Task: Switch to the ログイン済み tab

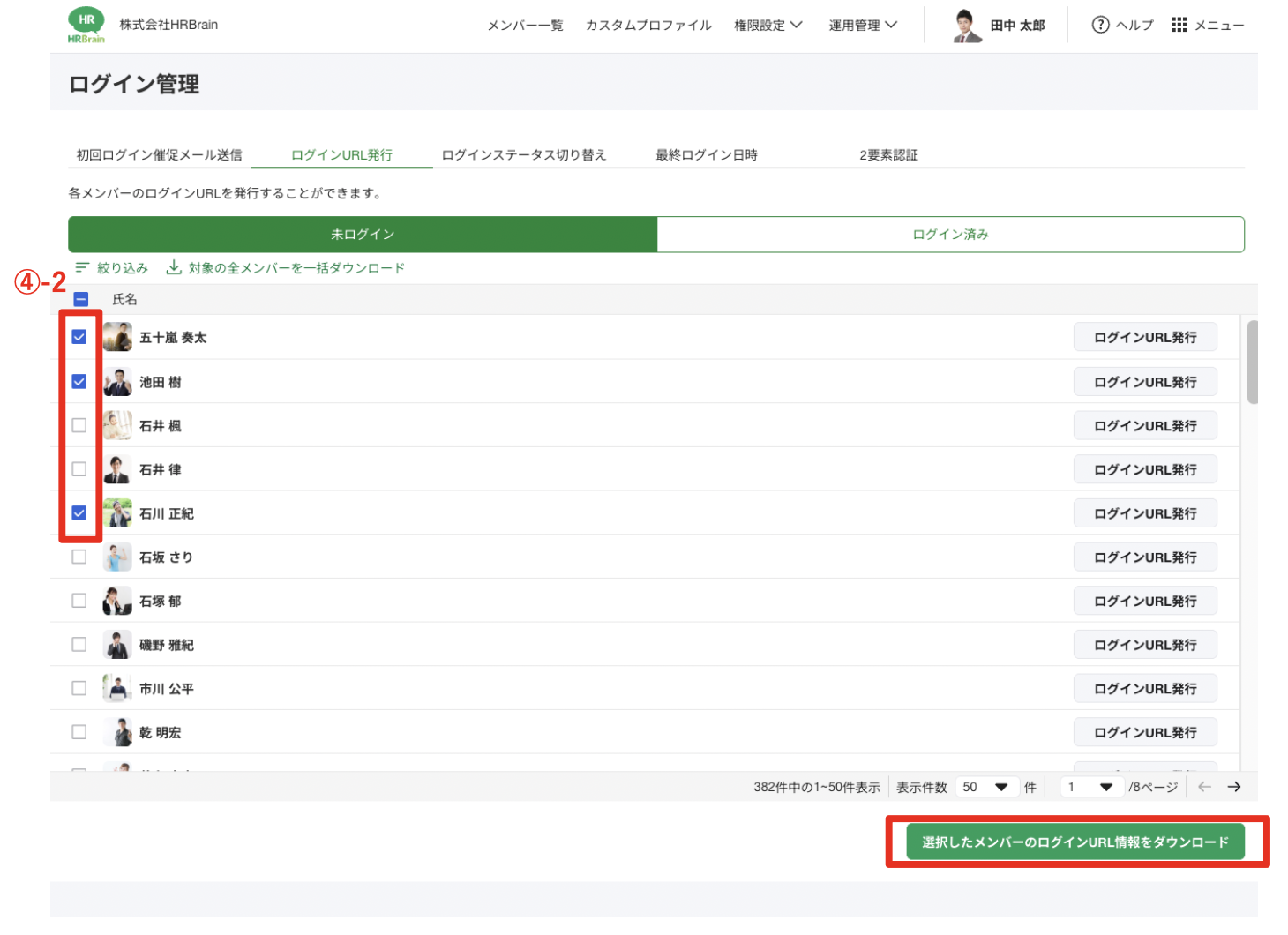Action: click(x=950, y=235)
